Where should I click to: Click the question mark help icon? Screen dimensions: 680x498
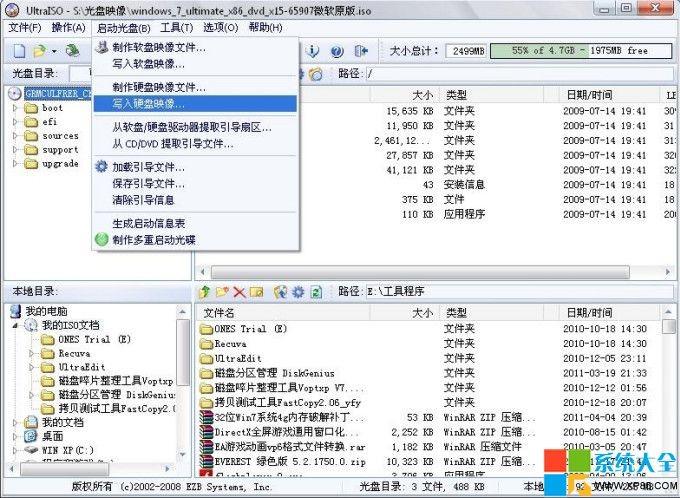337,51
